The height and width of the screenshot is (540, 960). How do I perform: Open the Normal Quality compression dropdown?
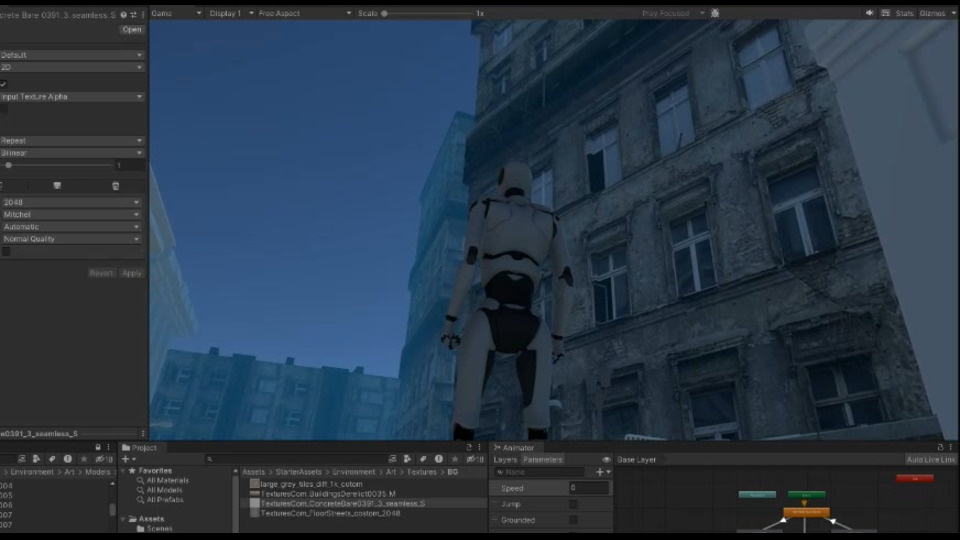click(x=71, y=239)
